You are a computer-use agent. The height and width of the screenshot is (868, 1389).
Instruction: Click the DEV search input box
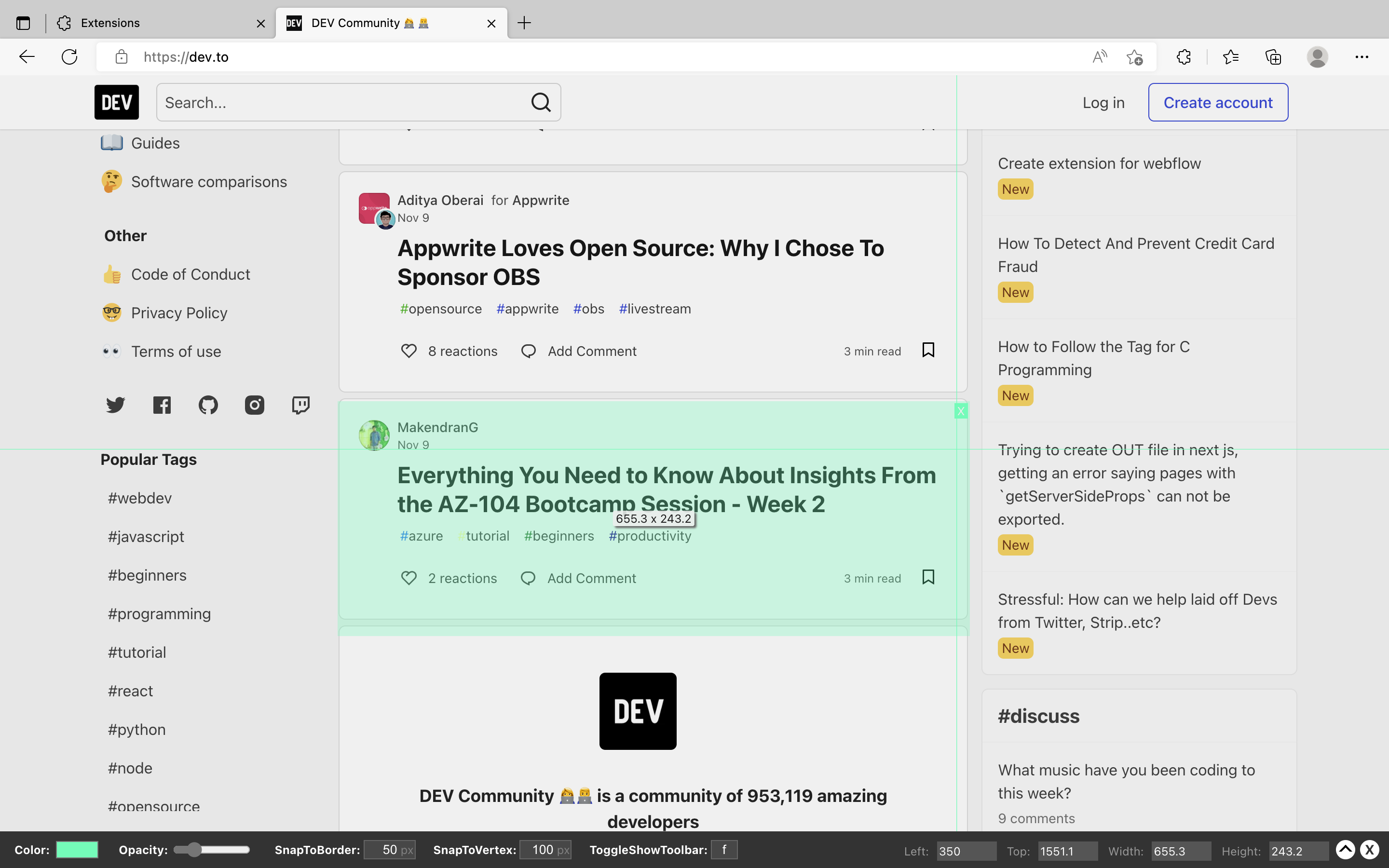pyautogui.click(x=358, y=102)
